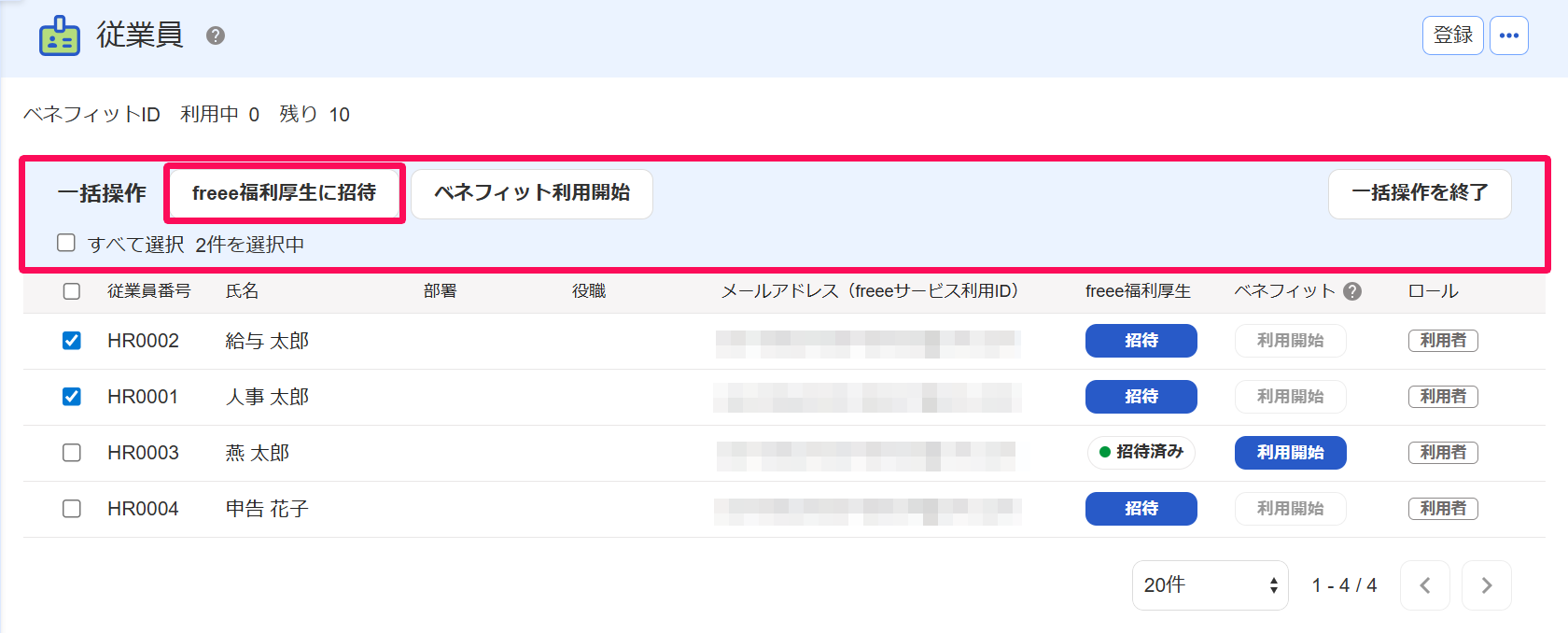The image size is (1568, 633).
Task: Click the 従業員 page title
Action: pyautogui.click(x=140, y=35)
